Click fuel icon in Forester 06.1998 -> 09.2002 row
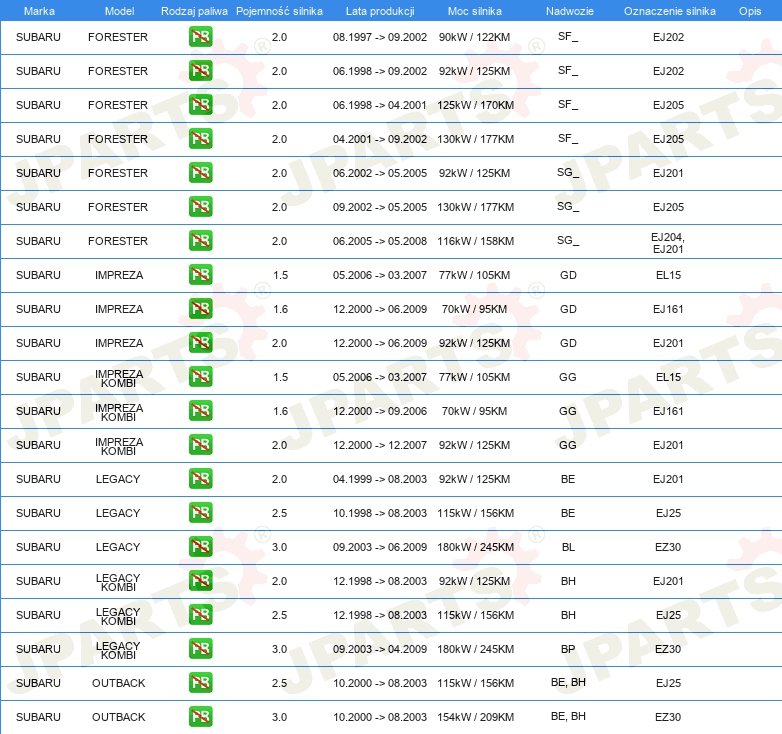 (200, 71)
